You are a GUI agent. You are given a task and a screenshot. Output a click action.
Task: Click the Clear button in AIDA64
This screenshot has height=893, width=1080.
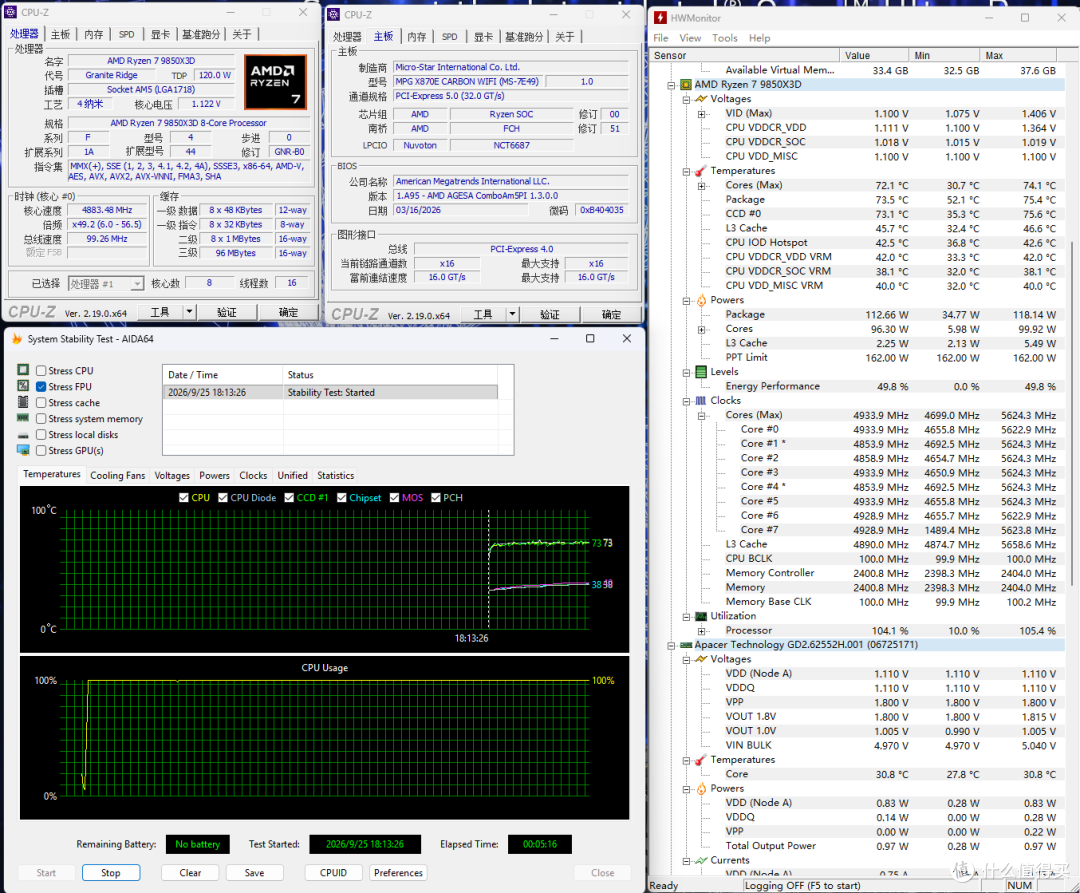pyautogui.click(x=190, y=872)
